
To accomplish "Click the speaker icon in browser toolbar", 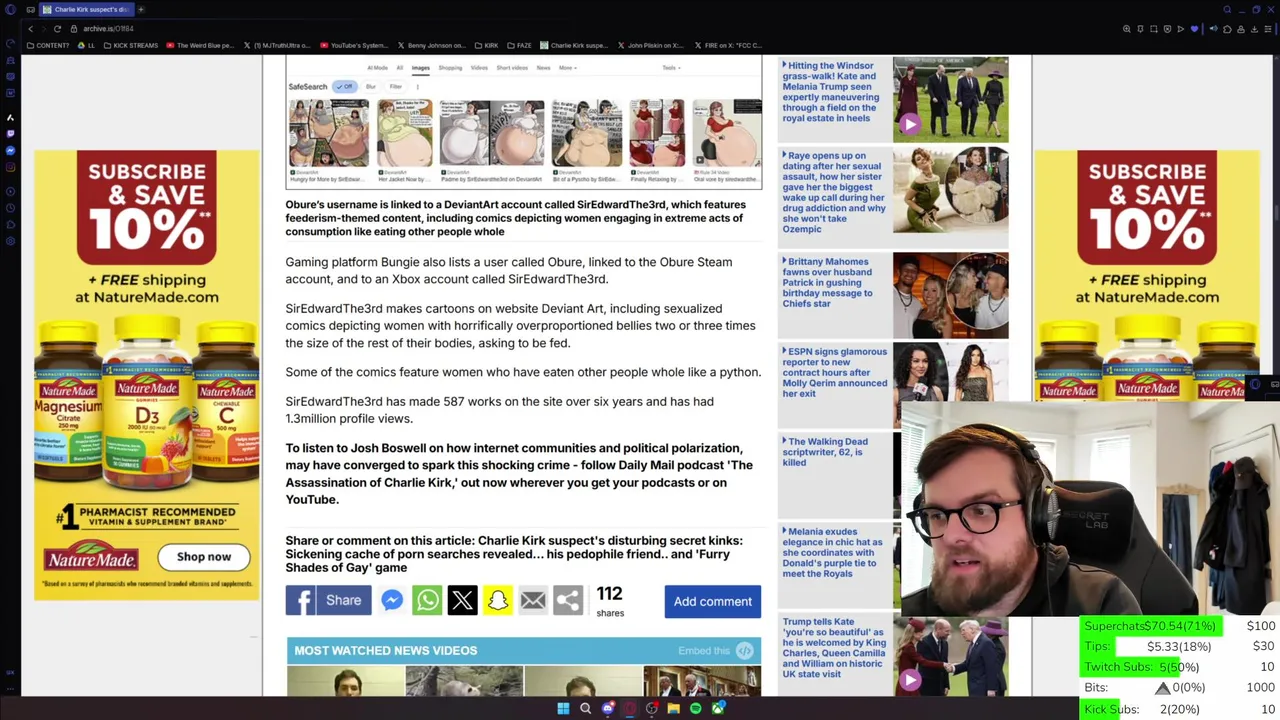I will point(1214,29).
